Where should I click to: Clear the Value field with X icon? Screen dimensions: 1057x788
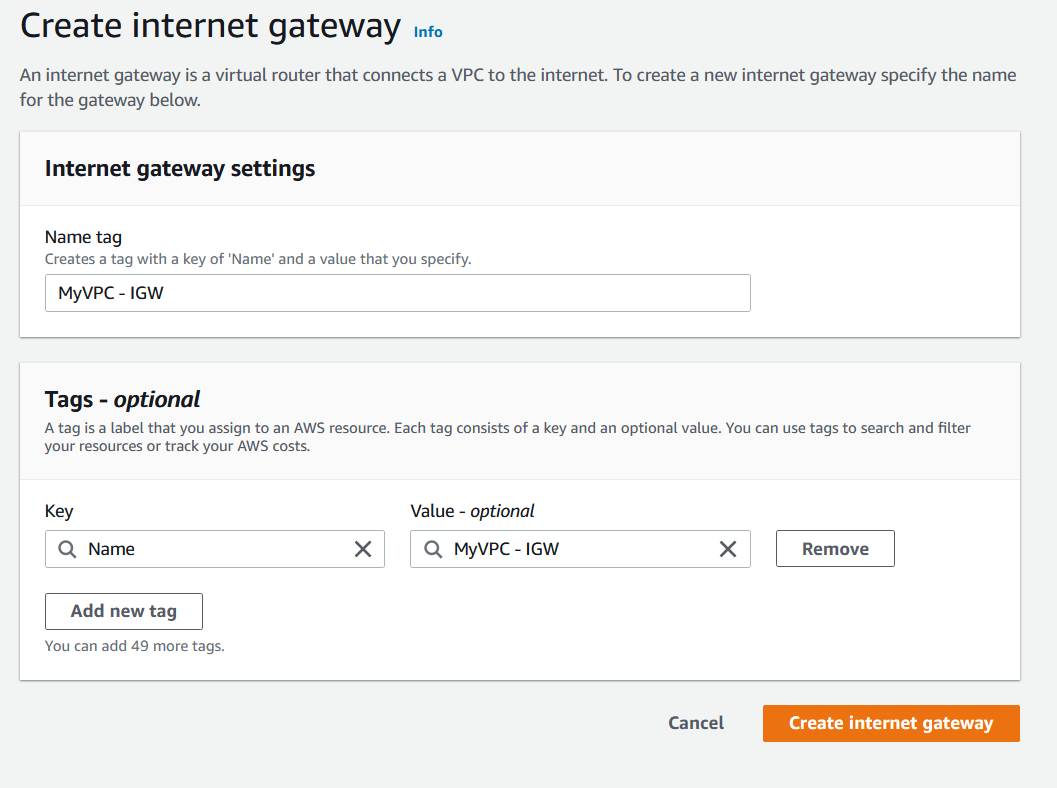click(x=728, y=549)
